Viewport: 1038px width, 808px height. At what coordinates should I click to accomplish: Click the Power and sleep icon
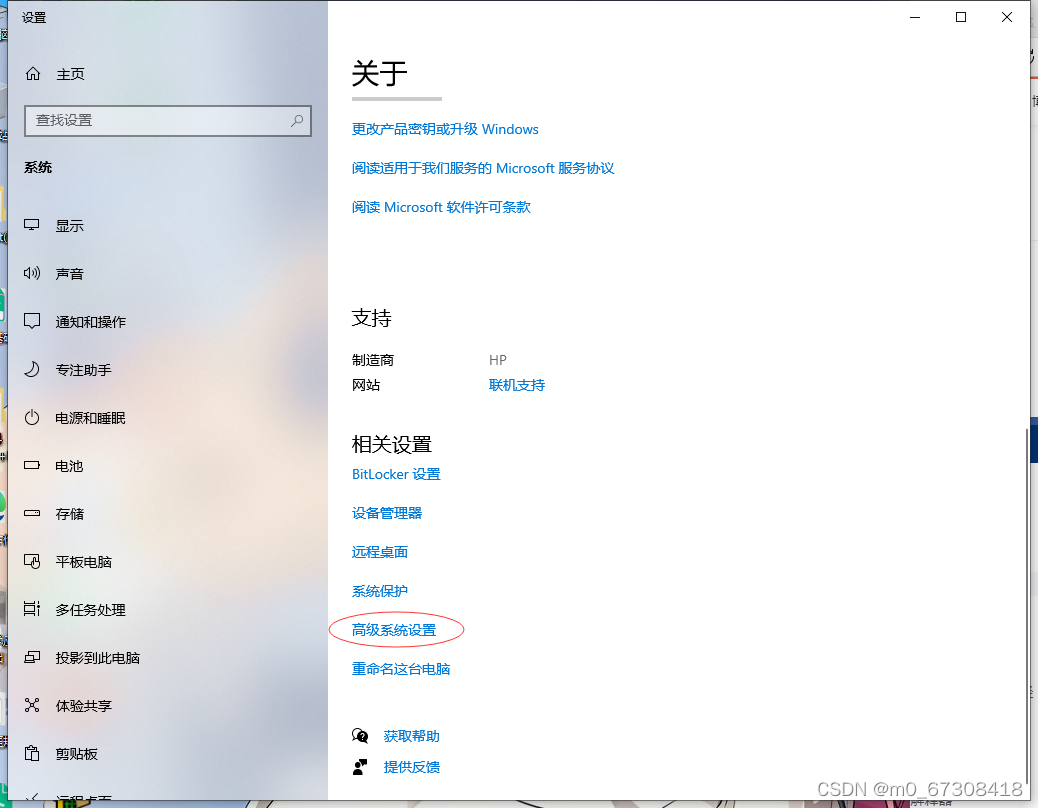click(x=32, y=418)
